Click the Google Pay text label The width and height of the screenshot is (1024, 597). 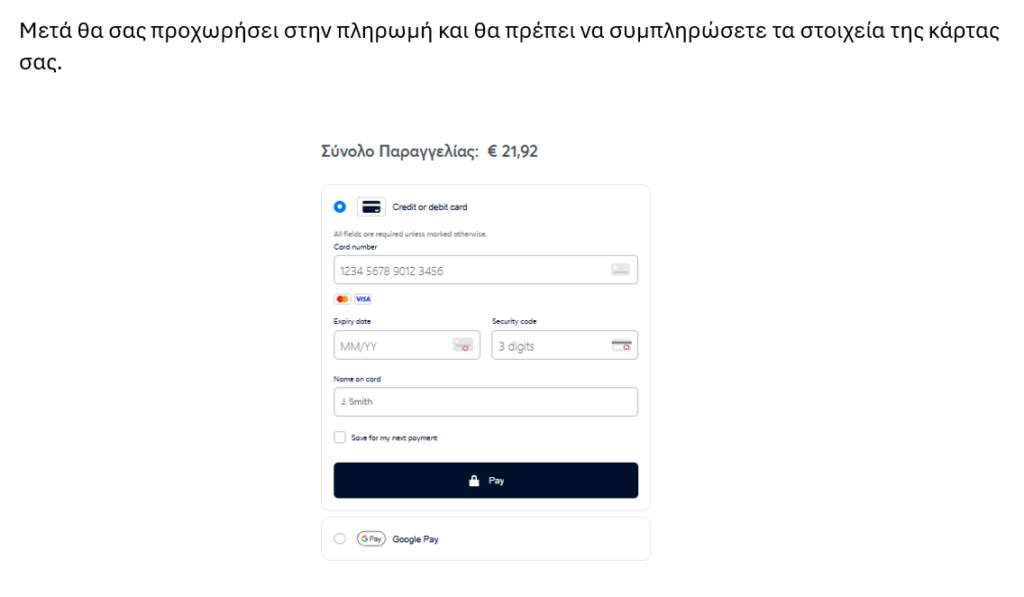tap(415, 539)
